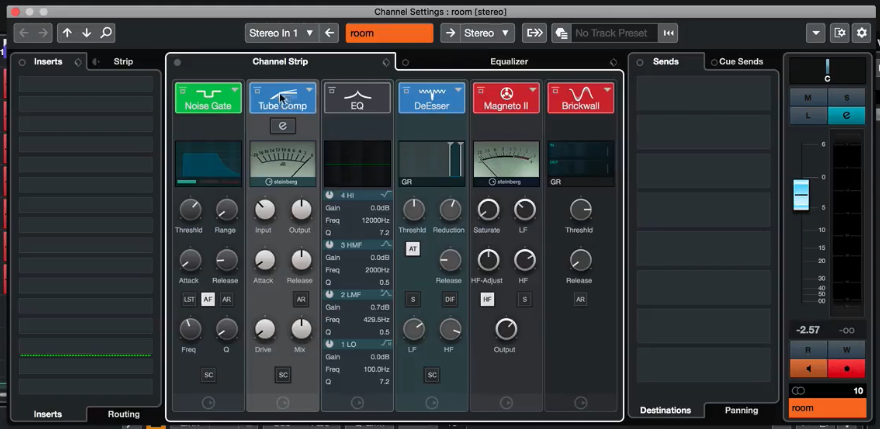Click the Brickwall bottom power icon
This screenshot has height=429, width=880.
pyautogui.click(x=581, y=403)
